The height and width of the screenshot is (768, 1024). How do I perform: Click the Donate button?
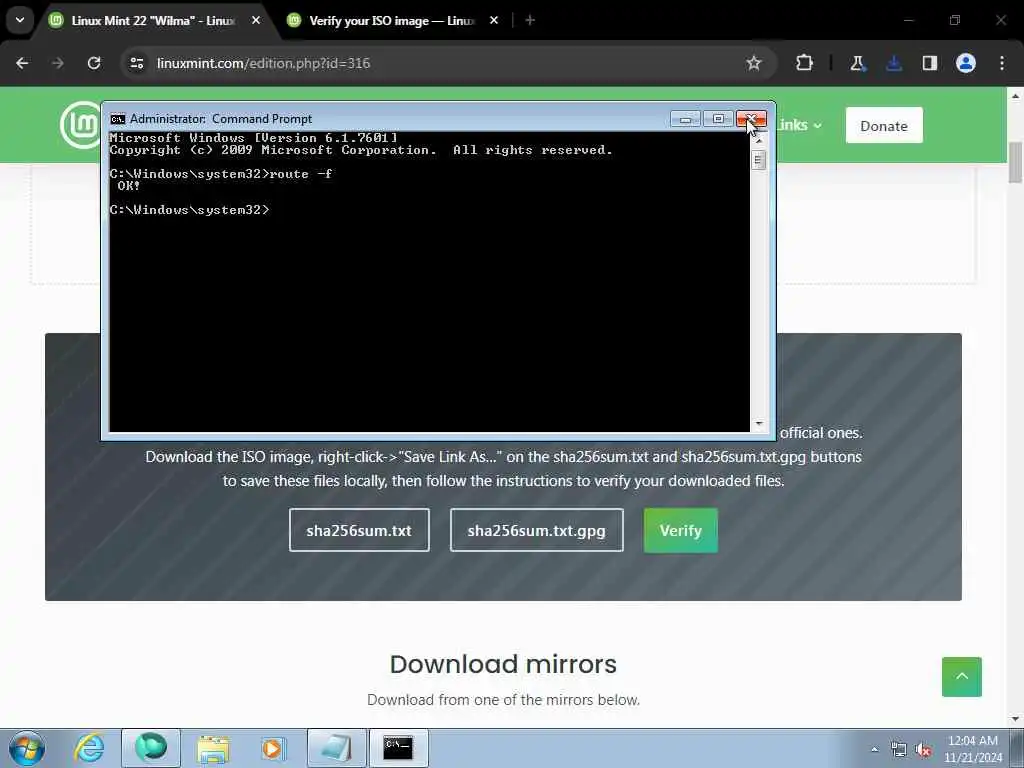tap(884, 125)
